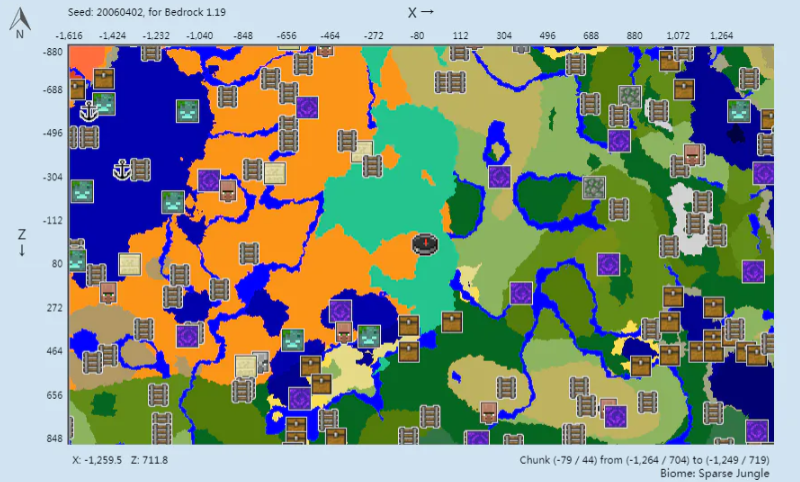Open buried treasure chest near X 1,099, Z -711
The image size is (800, 482).
coord(684,89)
